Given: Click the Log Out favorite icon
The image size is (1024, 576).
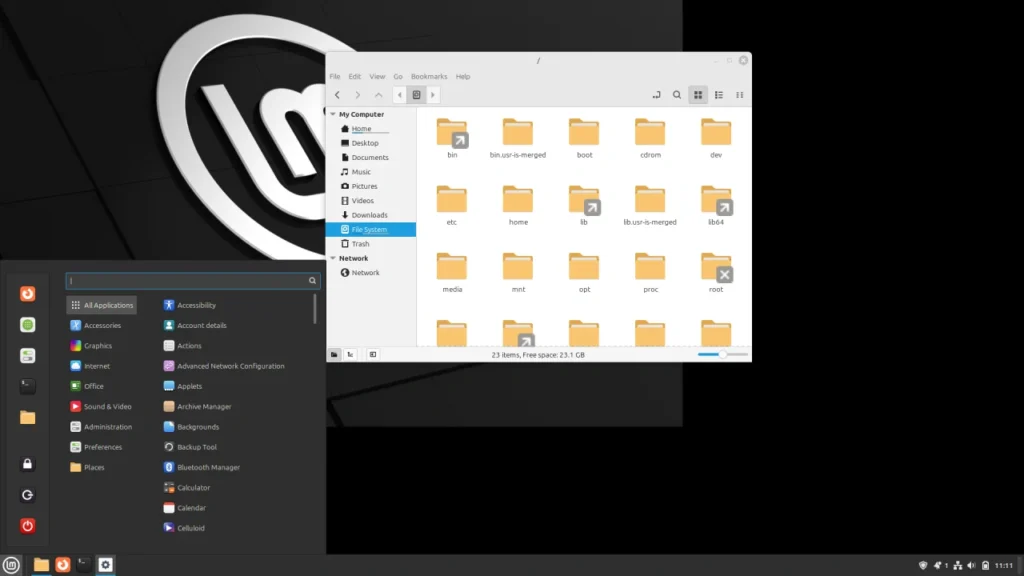Looking at the screenshot, I should [x=27, y=495].
